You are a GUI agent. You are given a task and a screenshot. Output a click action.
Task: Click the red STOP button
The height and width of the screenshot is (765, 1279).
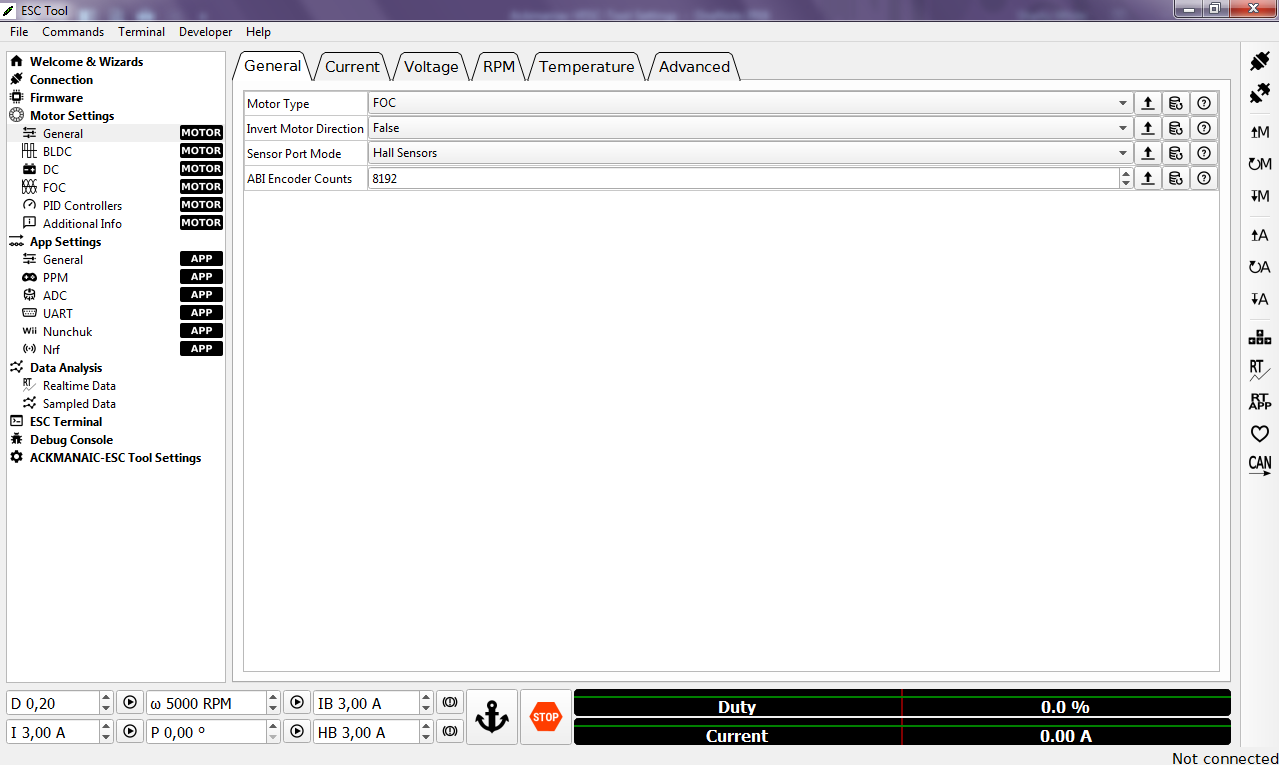pos(546,717)
